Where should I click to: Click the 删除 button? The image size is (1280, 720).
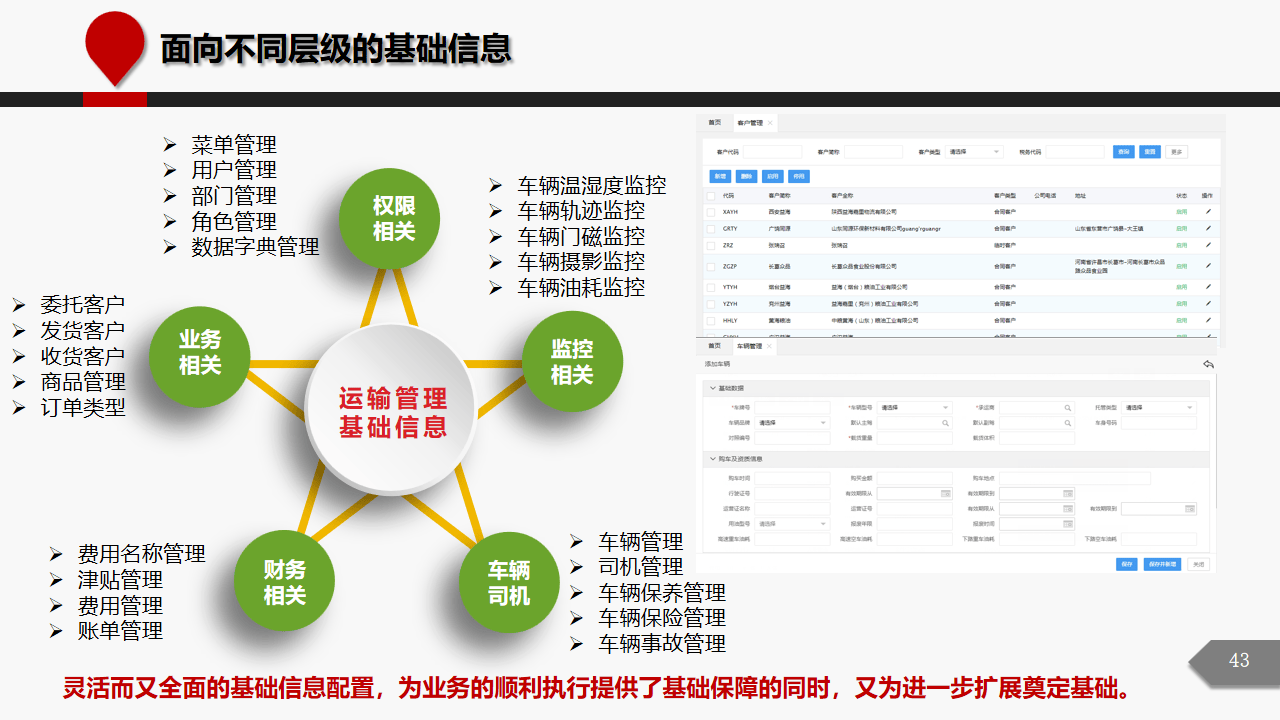click(746, 176)
